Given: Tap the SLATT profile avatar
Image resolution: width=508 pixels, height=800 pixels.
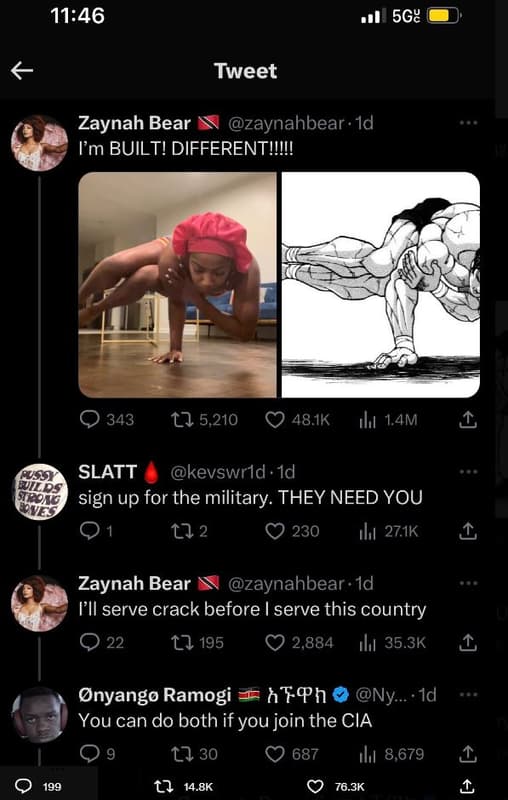Looking at the screenshot, I should coord(40,492).
